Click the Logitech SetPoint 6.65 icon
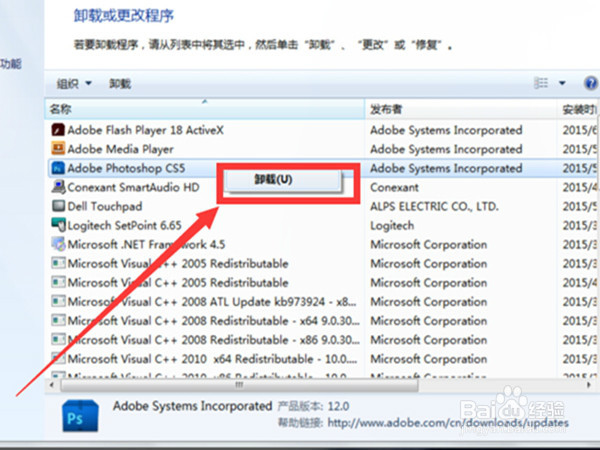 click(x=58, y=225)
